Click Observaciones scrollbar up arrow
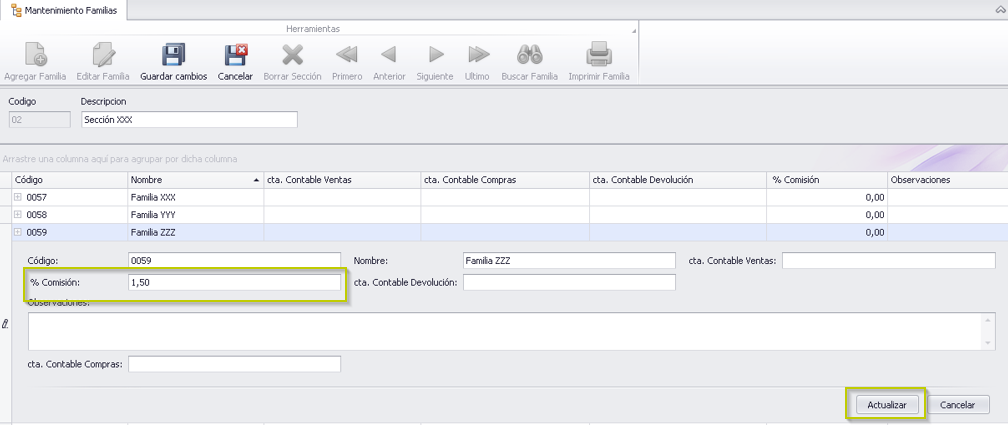Image resolution: width=1008 pixels, height=425 pixels. pos(990,320)
